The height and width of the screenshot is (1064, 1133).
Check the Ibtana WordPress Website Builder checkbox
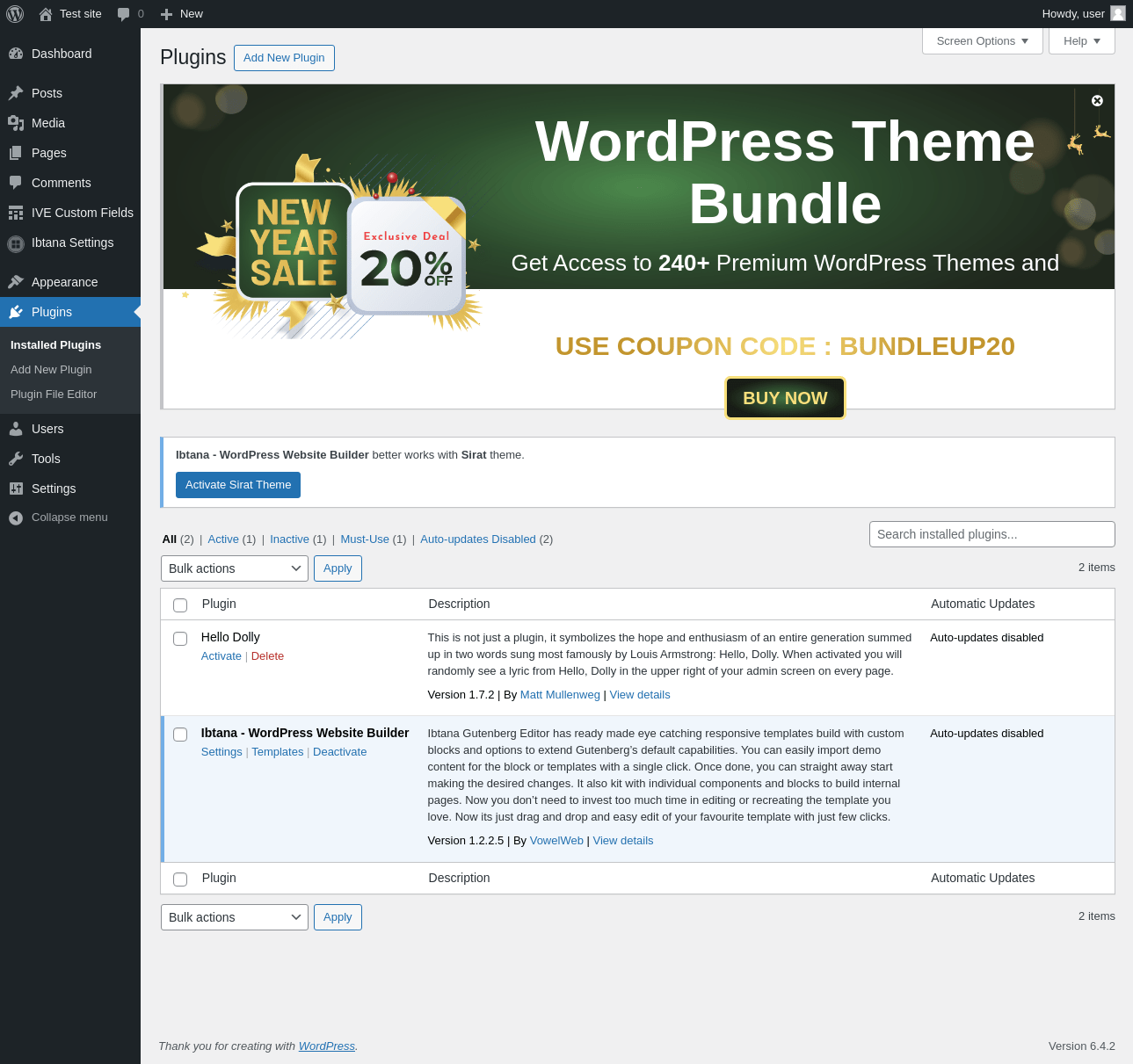(180, 735)
